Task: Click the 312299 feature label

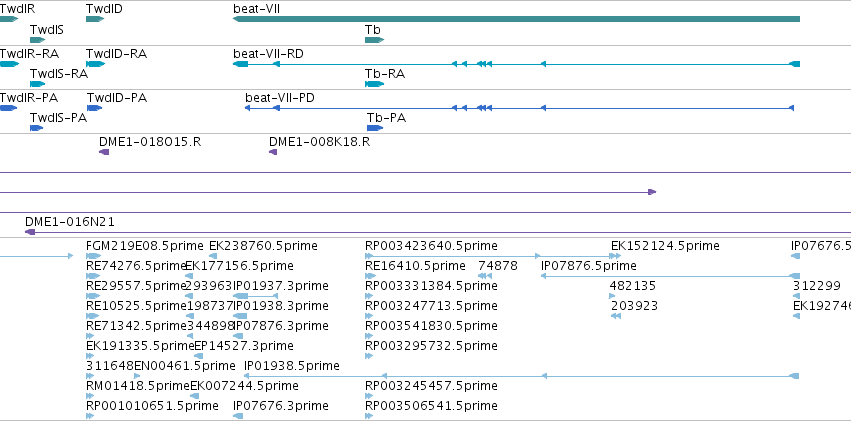Action: [x=817, y=286]
